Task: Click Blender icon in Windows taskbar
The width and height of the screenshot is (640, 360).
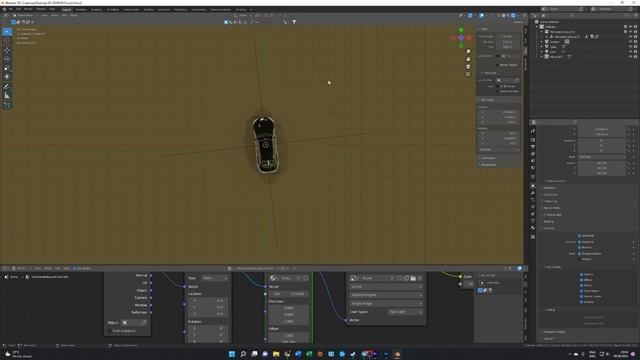Action: coord(397,354)
